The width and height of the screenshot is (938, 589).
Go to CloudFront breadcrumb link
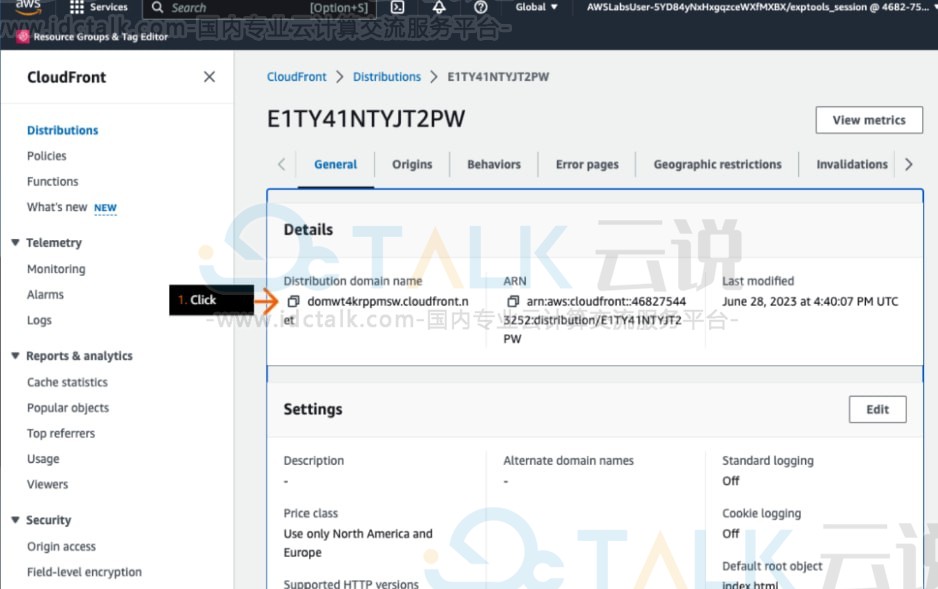click(x=297, y=77)
